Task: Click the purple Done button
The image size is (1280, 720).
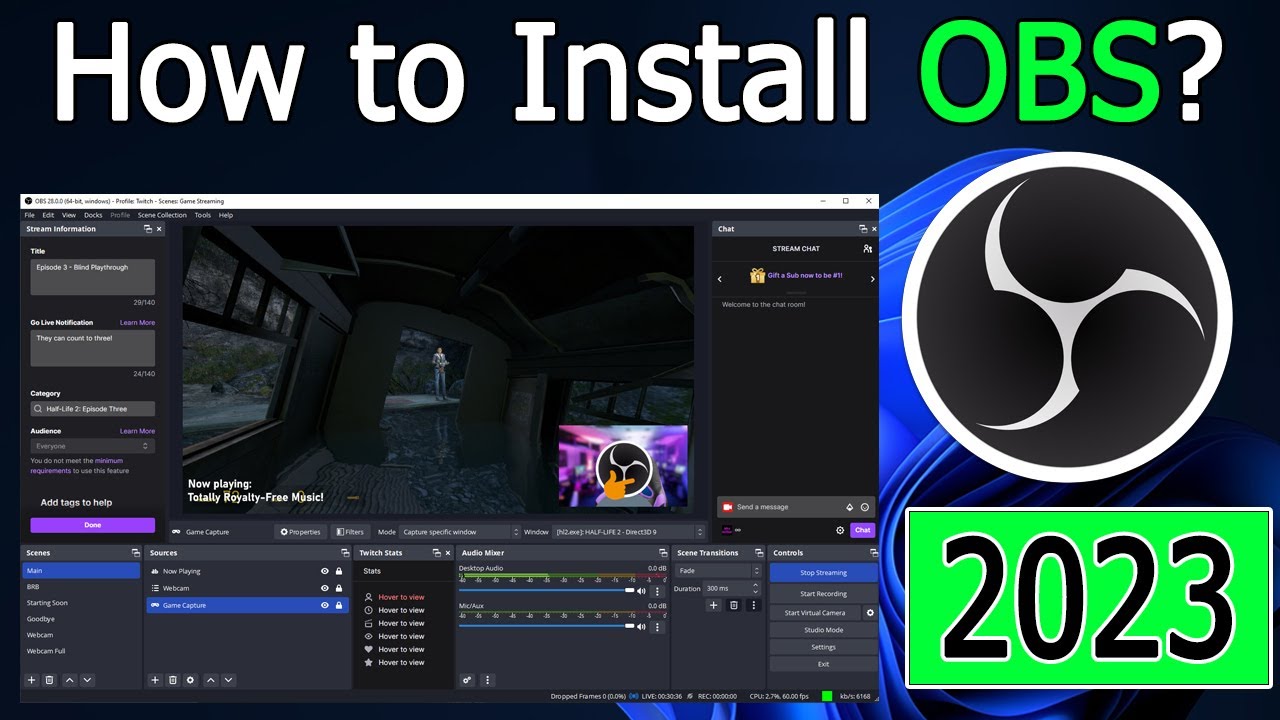Action: [92, 525]
